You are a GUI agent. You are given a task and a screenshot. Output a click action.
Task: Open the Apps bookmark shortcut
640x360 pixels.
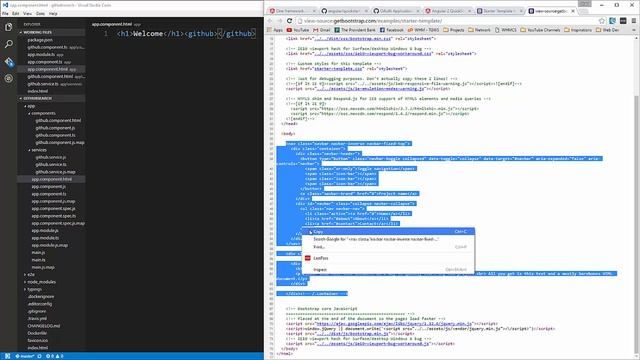tap(275, 30)
